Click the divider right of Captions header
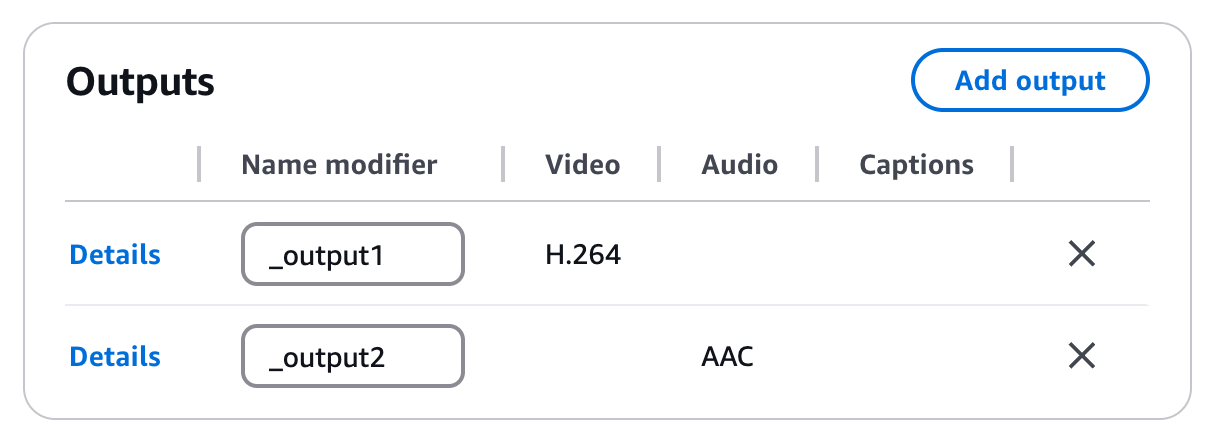This screenshot has height=438, width=1218. point(1013,165)
